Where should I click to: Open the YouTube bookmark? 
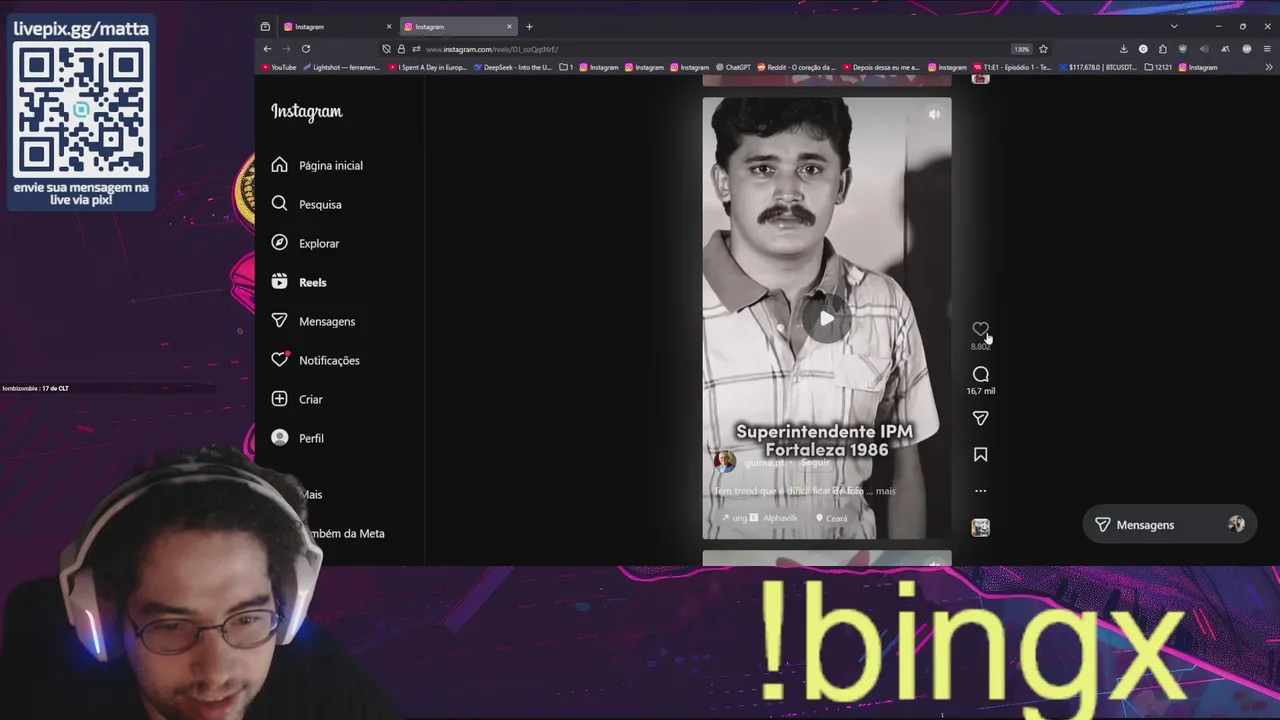click(279, 67)
